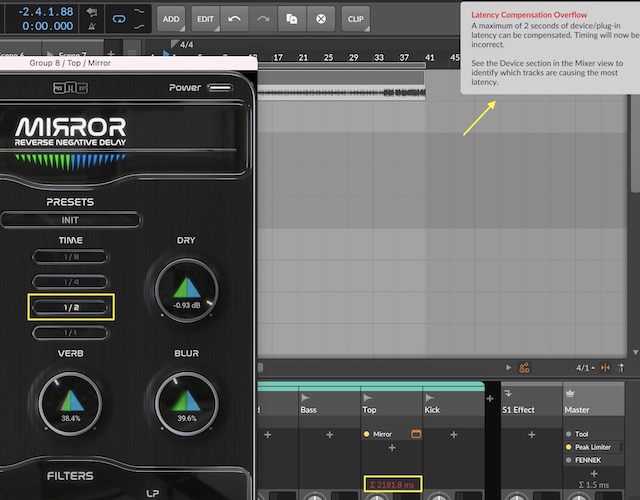The width and height of the screenshot is (640, 500).
Task: Open the EDIT dropdown menu
Action: 204,18
